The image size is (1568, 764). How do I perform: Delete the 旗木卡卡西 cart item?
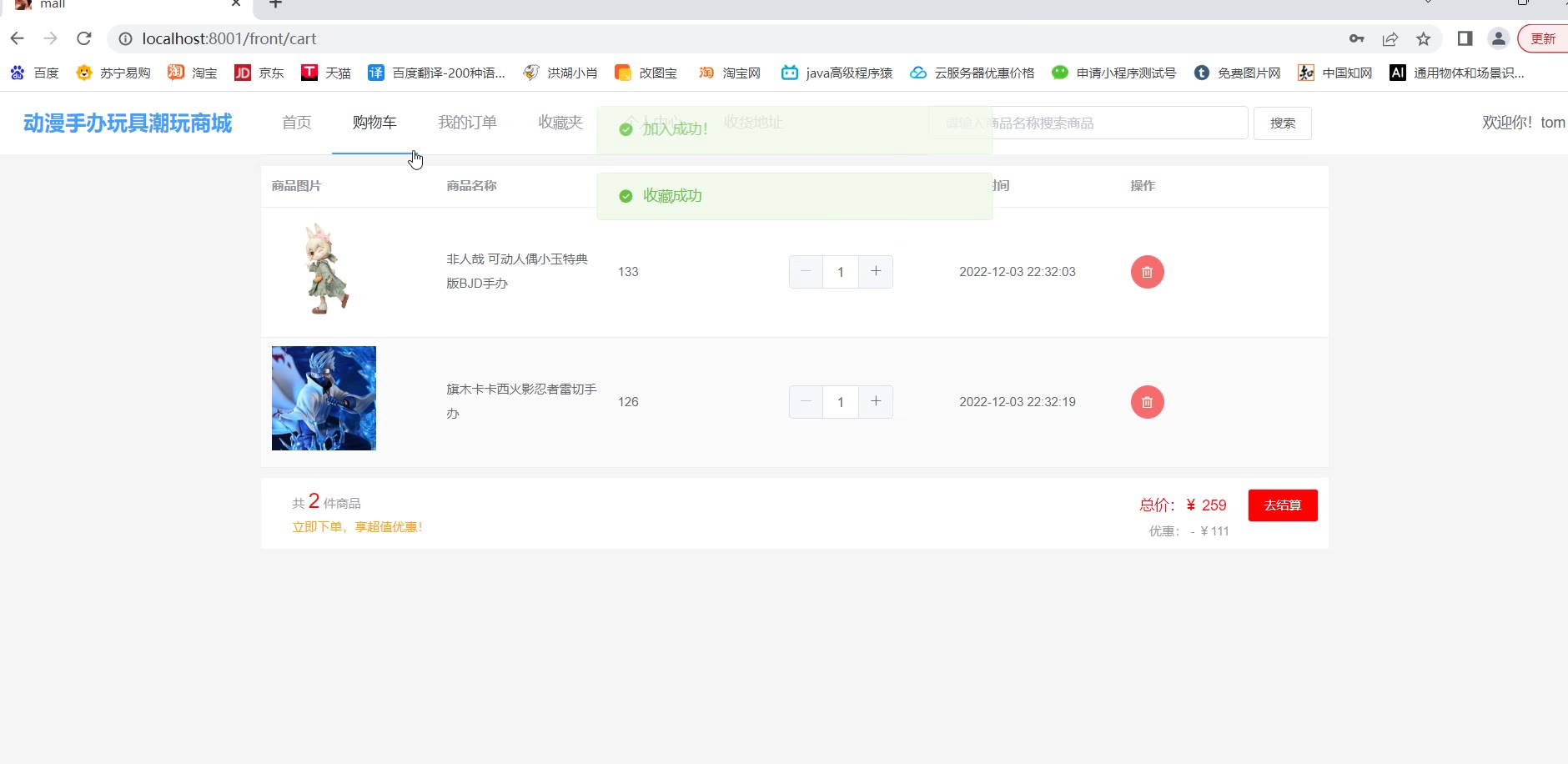tap(1147, 402)
